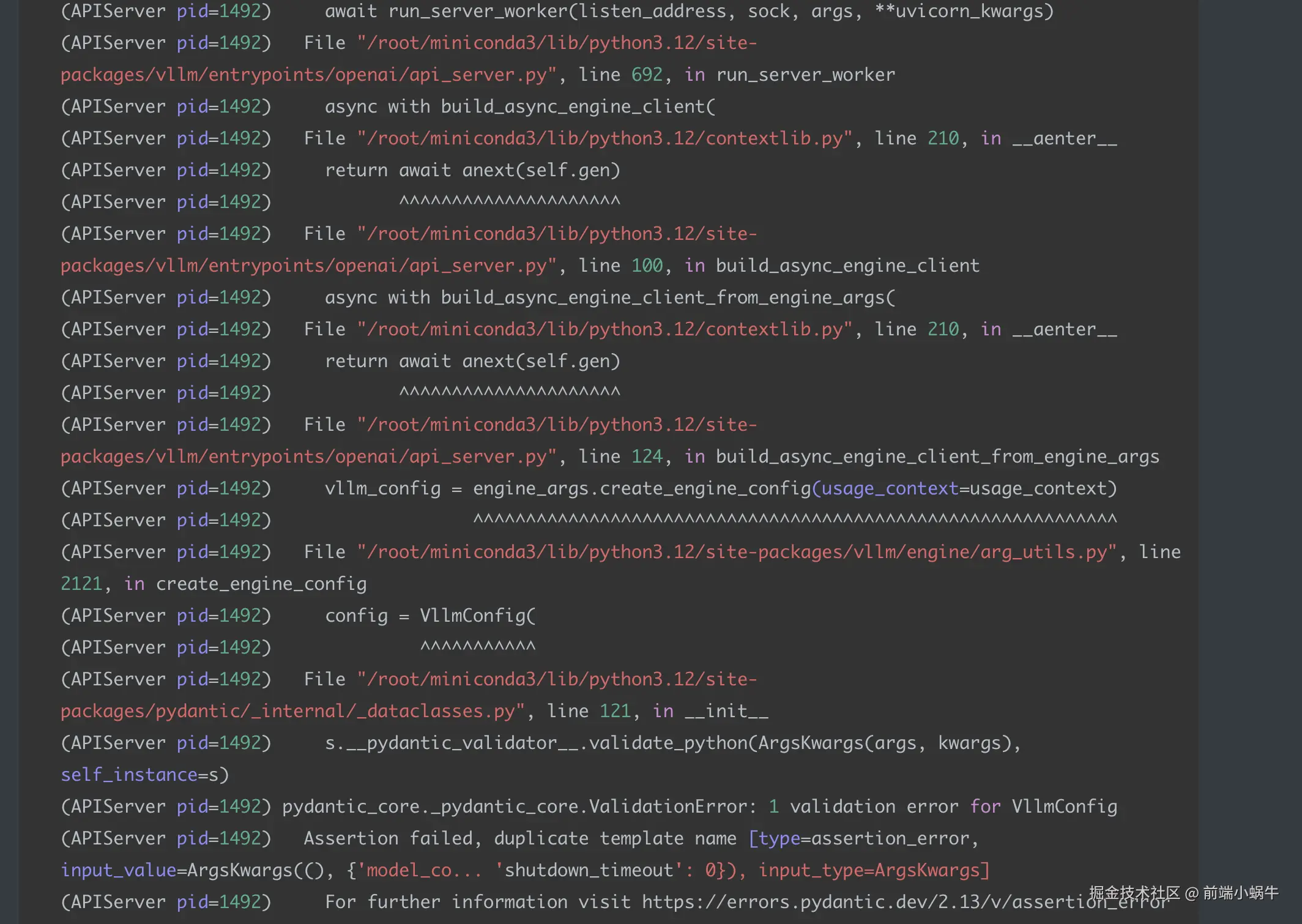The width and height of the screenshot is (1302, 924).
Task: Click 's.__pydantic_validator__.validate_python' code line
Action: (x=673, y=743)
